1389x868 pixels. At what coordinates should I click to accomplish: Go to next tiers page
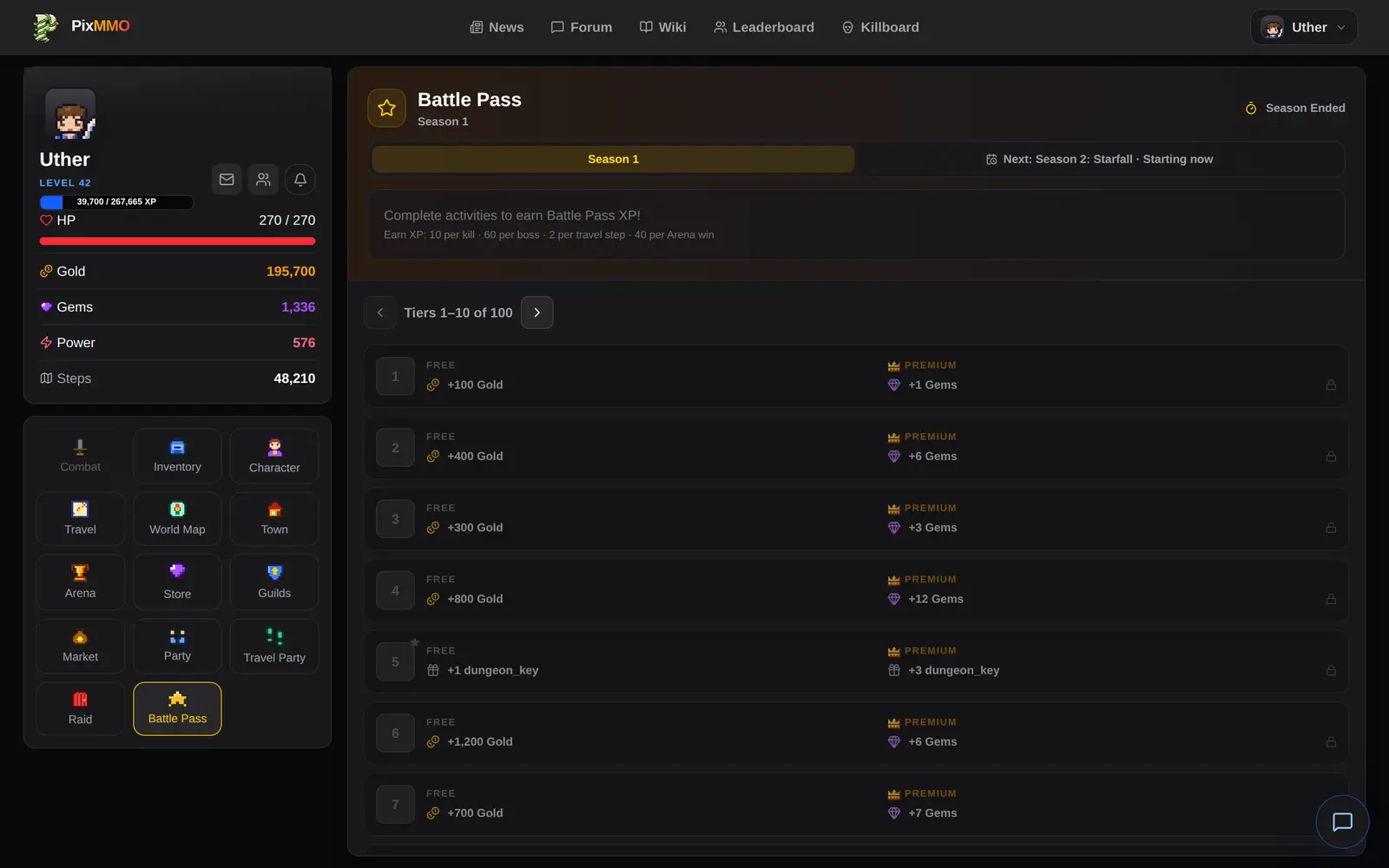pos(537,312)
